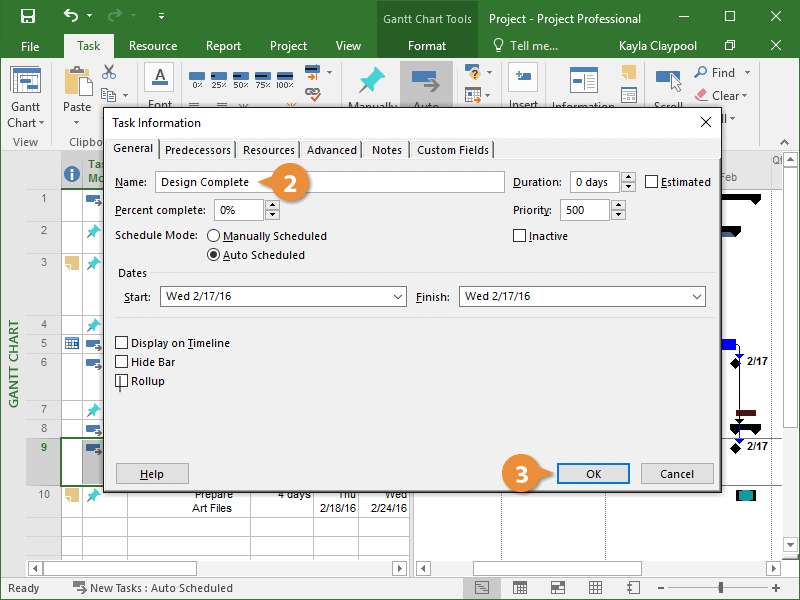The height and width of the screenshot is (600, 800).
Task: Check the Display on Timeline option
Action: 122,343
